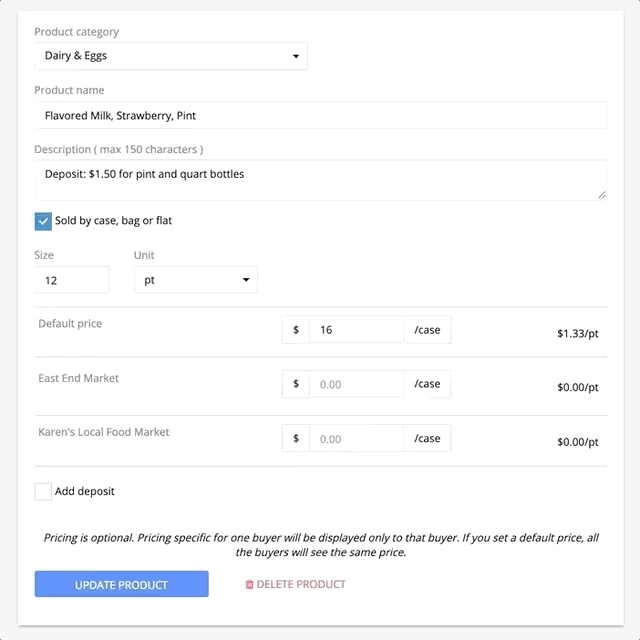Click the Product category dropdown arrow
The height and width of the screenshot is (640, 640).
[x=296, y=56]
